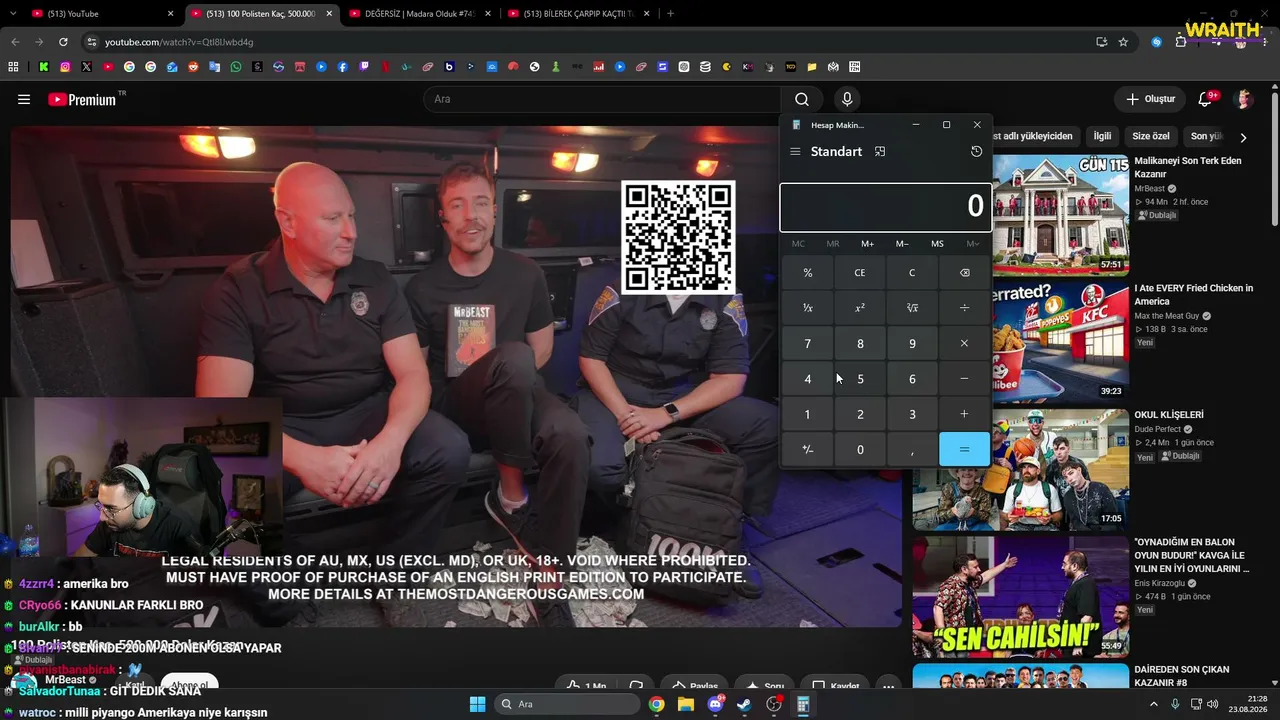Open the Twitch bookmark
The width and height of the screenshot is (1280, 720).
pos(364,67)
